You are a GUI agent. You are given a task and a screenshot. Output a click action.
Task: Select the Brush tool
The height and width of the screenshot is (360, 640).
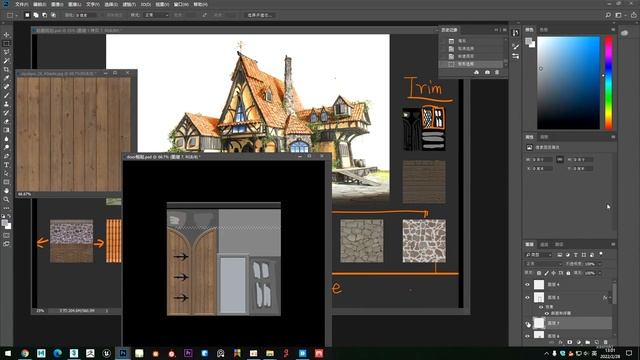[x=7, y=95]
